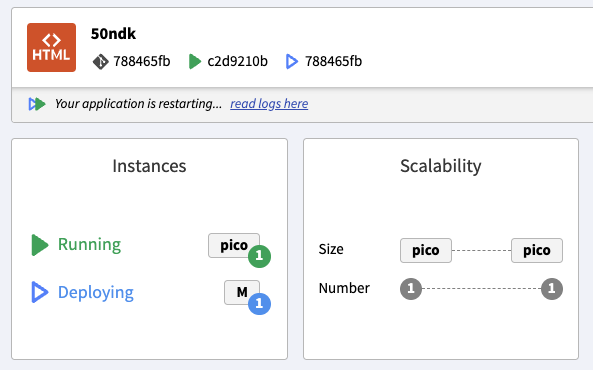Click the running commit hash c2d9210b
593x370 pixels.
pos(238,61)
